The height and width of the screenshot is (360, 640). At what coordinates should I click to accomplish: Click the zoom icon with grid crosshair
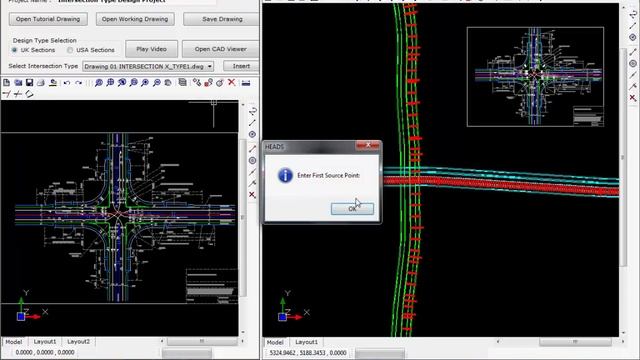(110, 83)
